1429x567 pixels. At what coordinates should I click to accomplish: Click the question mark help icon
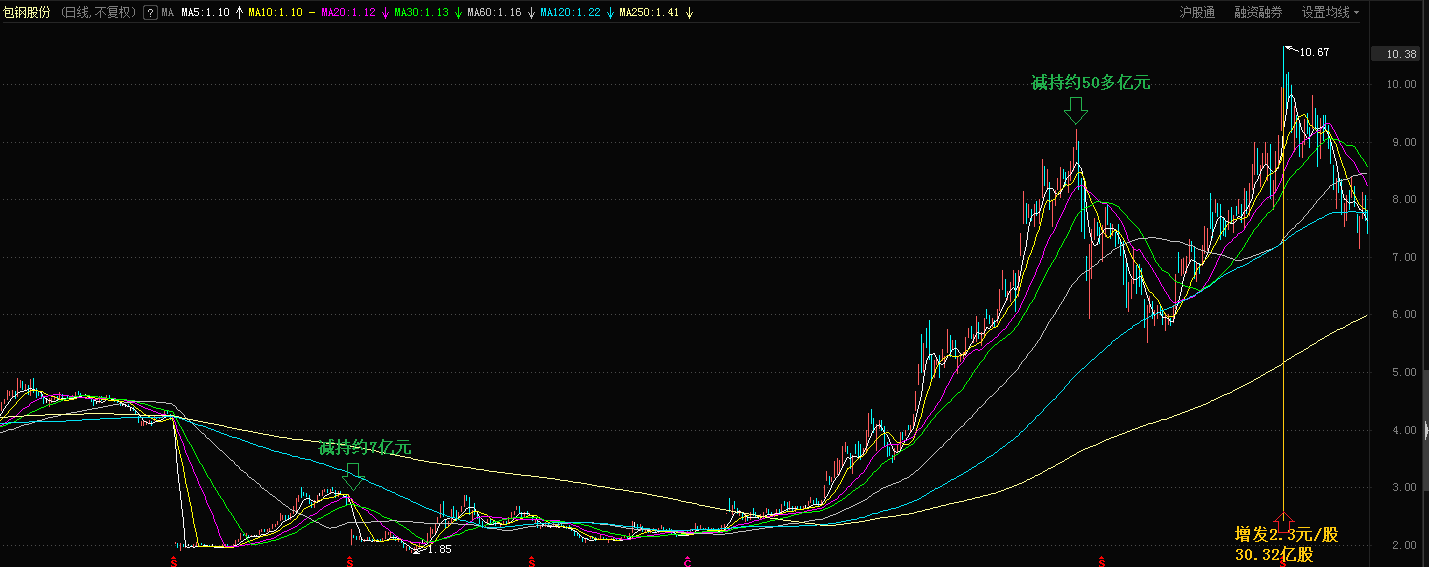tap(150, 13)
